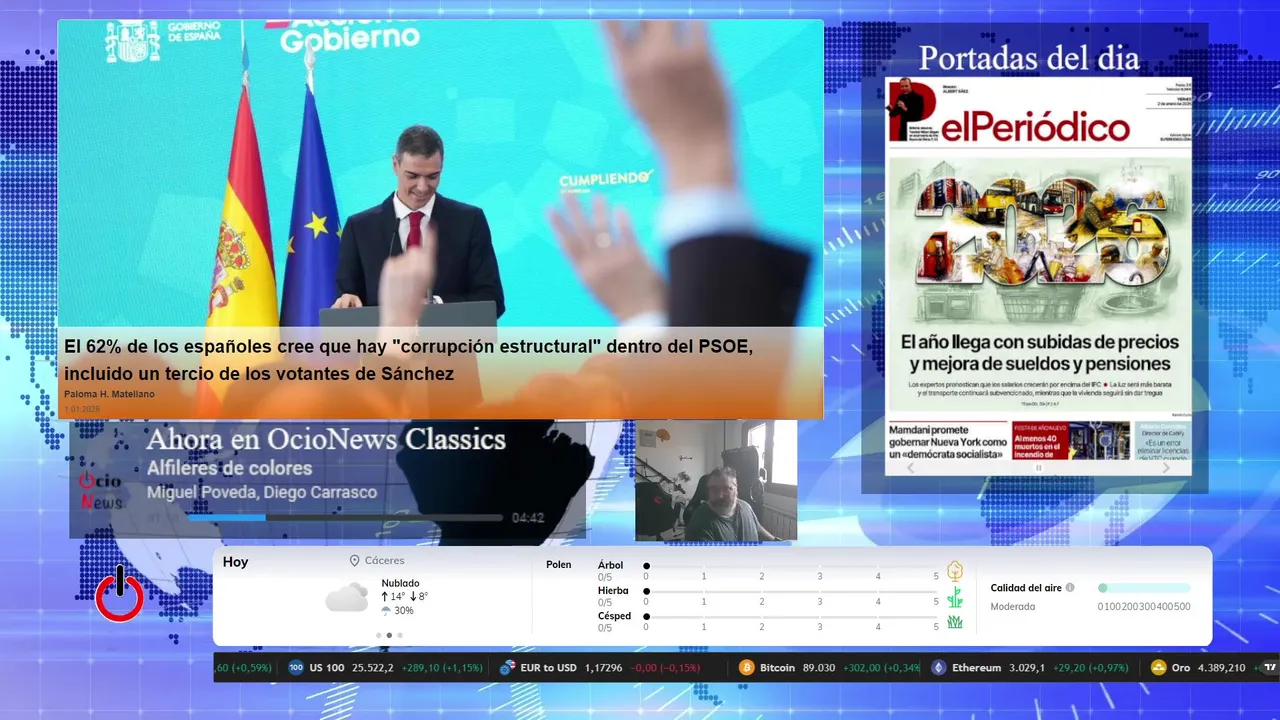Click the US 100 value 25.522,2
This screenshot has height=720, width=1280.
click(x=373, y=668)
